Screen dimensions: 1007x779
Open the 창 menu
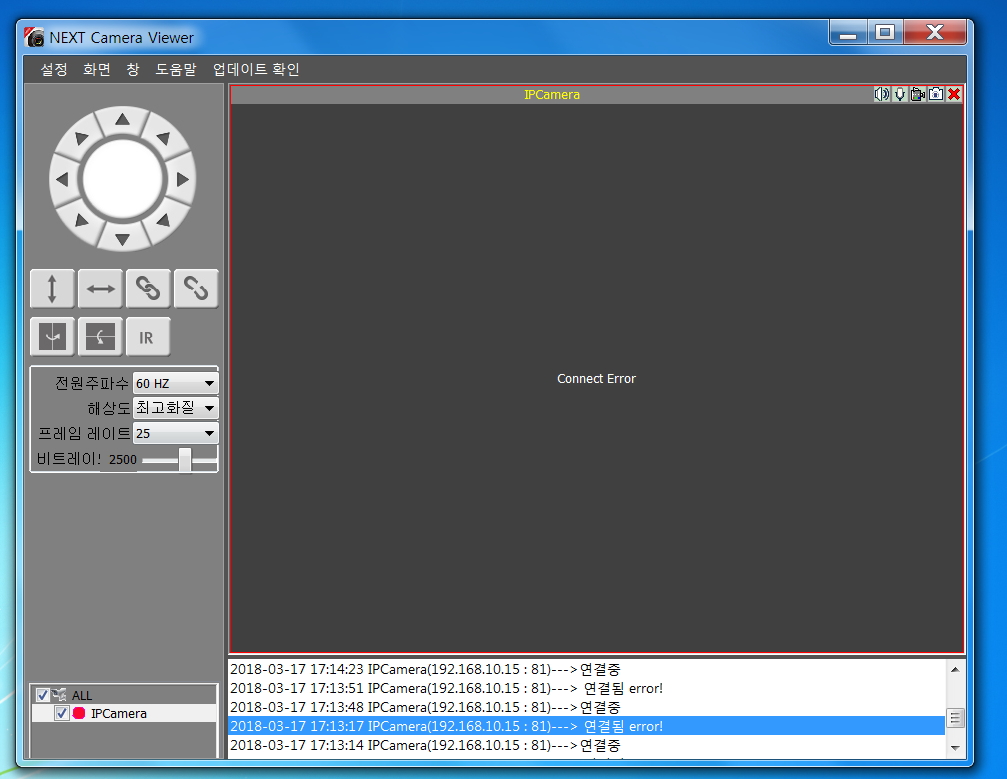tap(133, 69)
